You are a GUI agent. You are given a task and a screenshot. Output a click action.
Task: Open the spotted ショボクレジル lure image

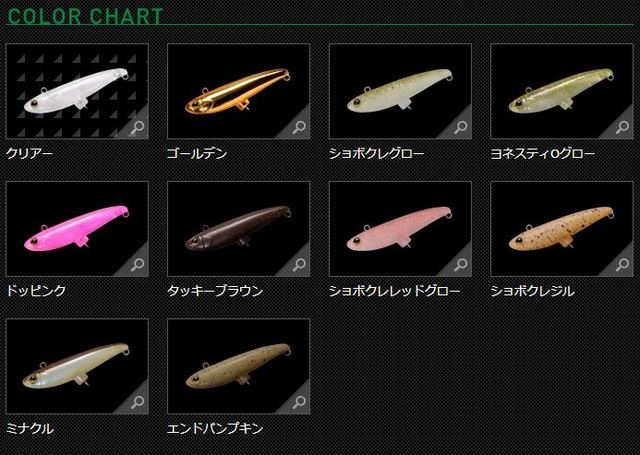[562, 229]
